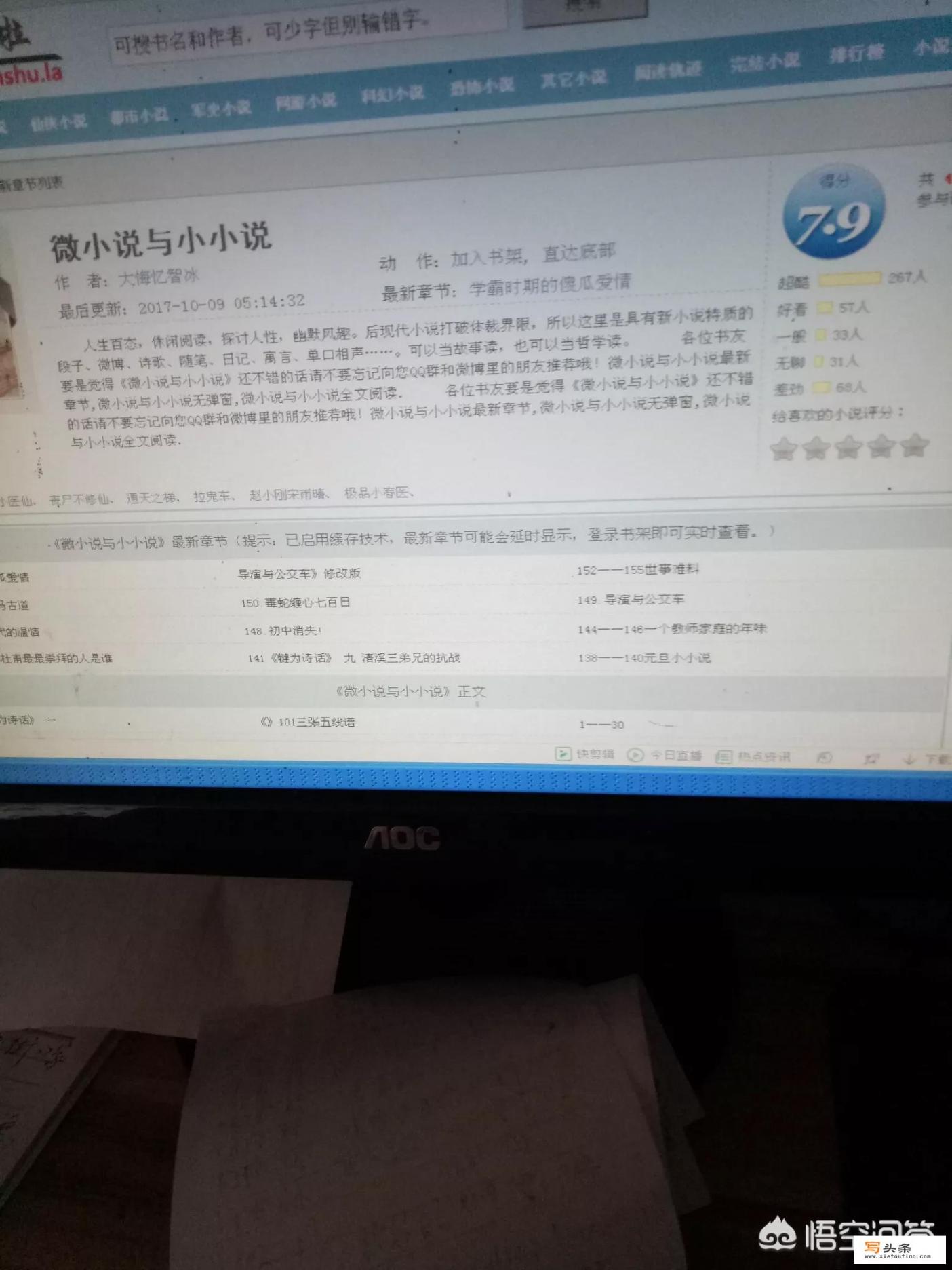Open the 仙侠小说 category
The height and width of the screenshot is (1270, 952).
(58, 122)
